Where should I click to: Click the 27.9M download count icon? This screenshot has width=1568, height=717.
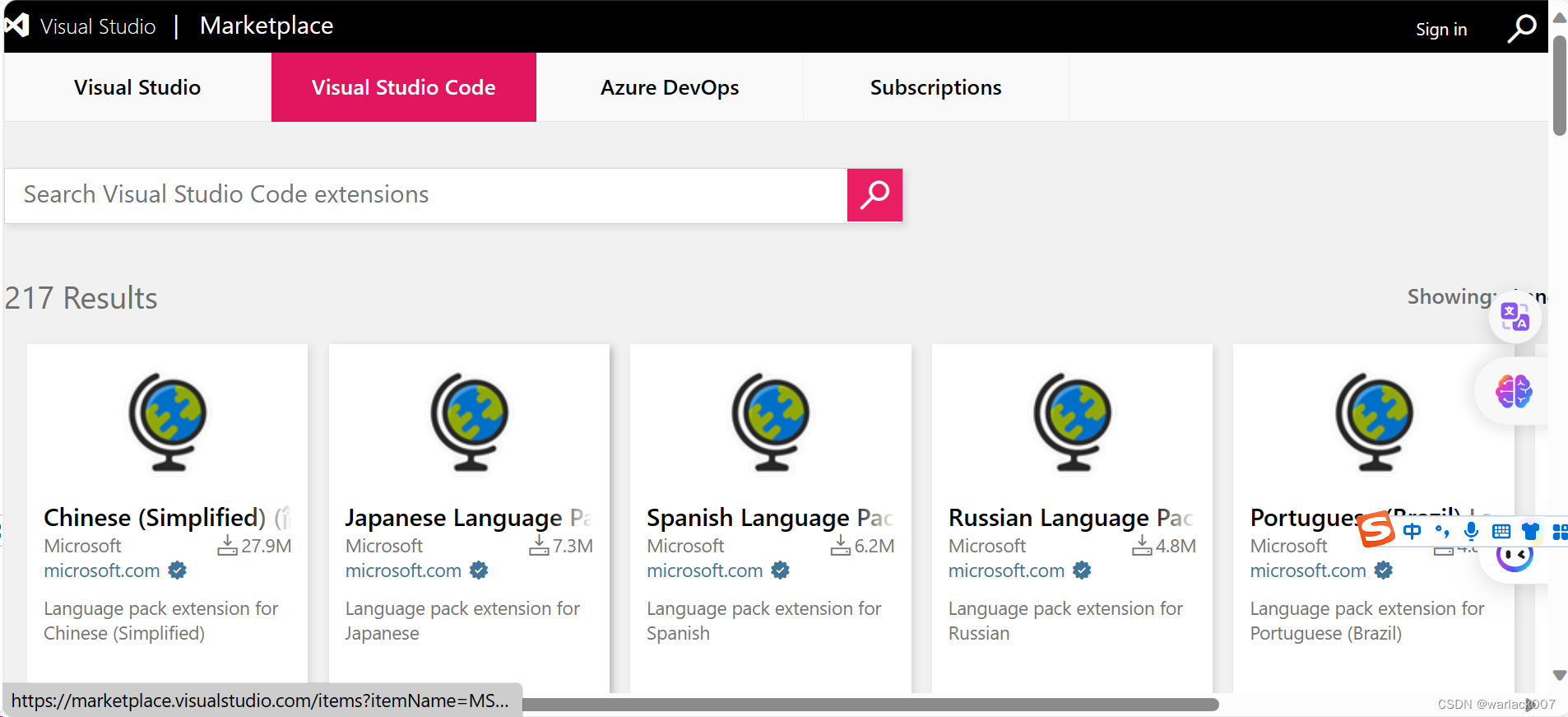(227, 546)
